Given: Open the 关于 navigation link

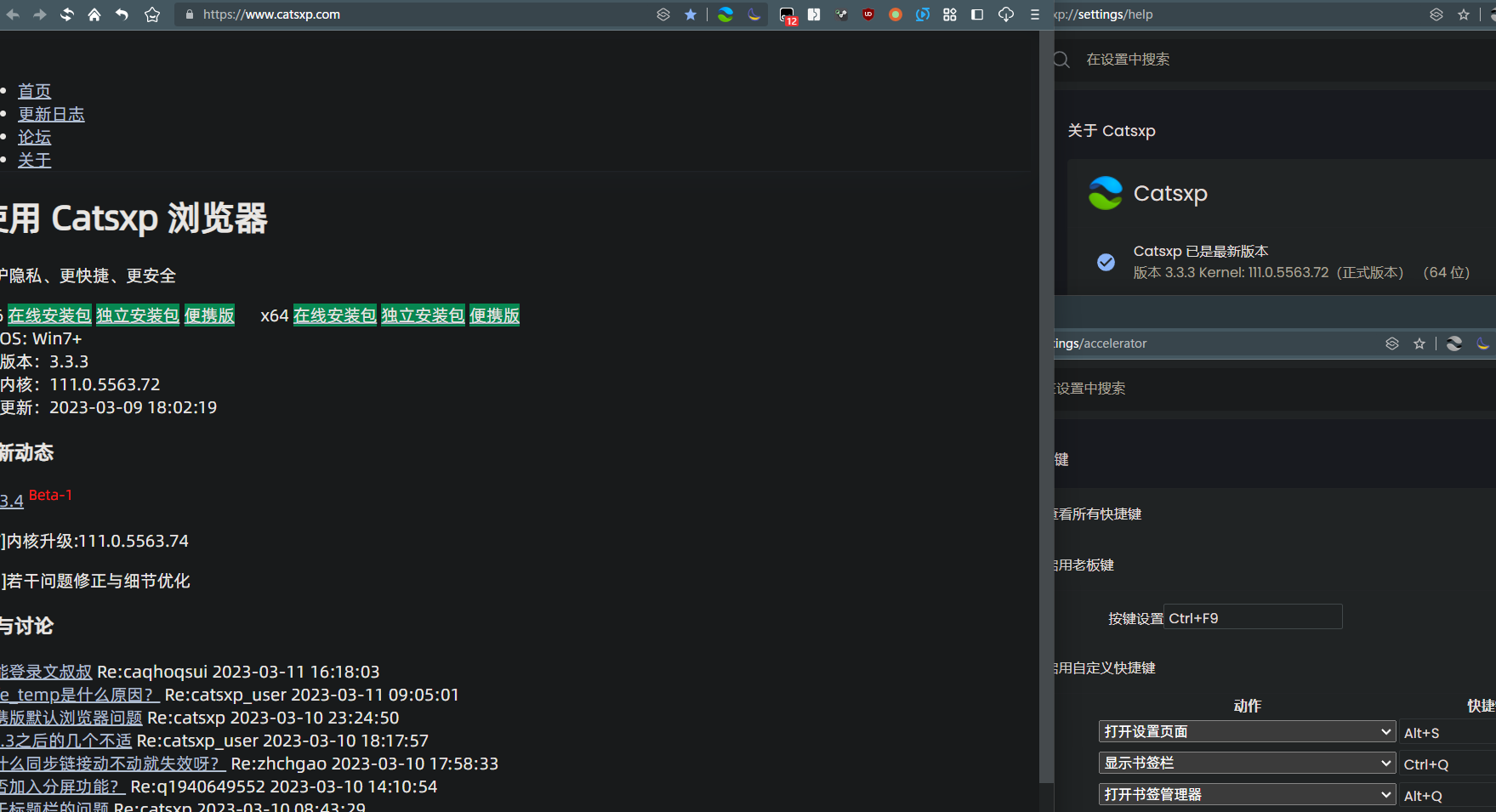Looking at the screenshot, I should click(x=35, y=160).
